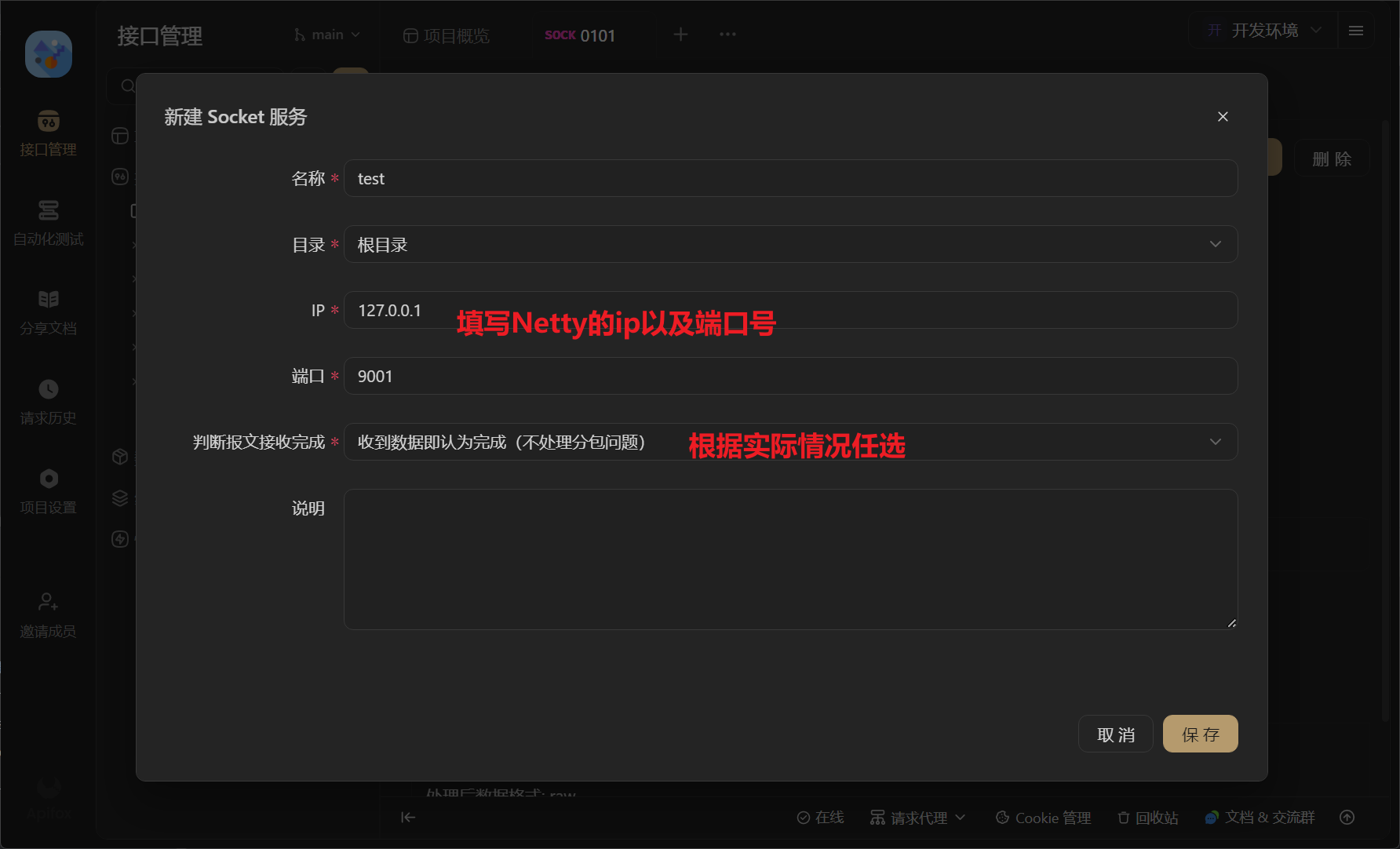Open the main branch dropdown

coord(327,35)
